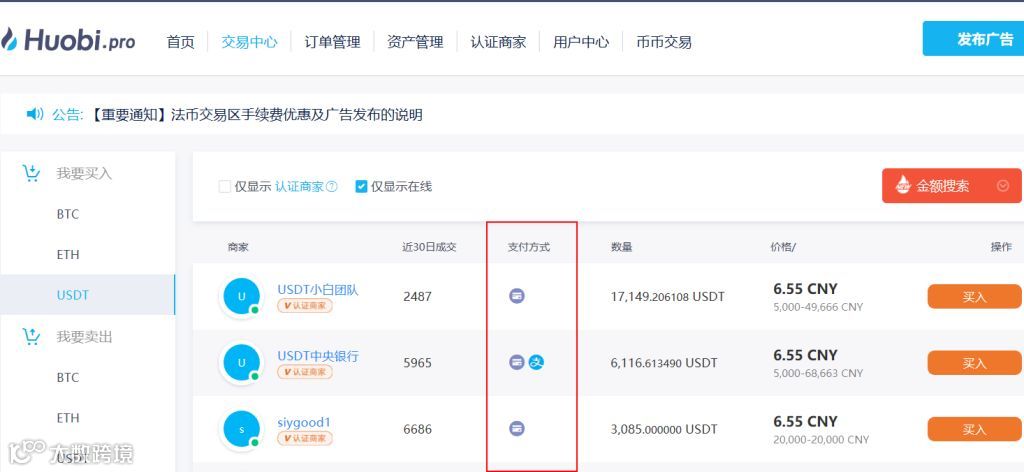Viewport: 1024px width, 472px height.
Task: Click the buy cart icon beside 我要买入
Action: tap(31, 173)
